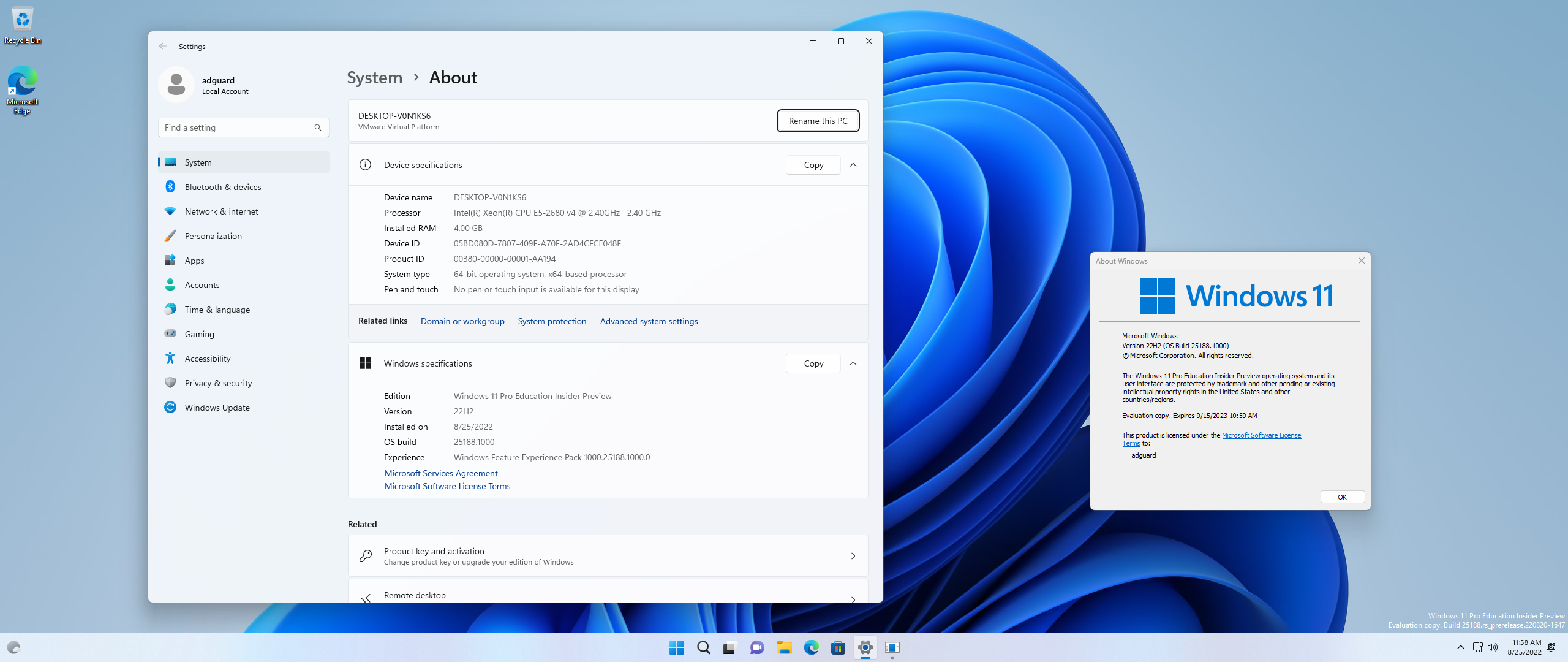Click the System breadcrumb

pos(375,78)
